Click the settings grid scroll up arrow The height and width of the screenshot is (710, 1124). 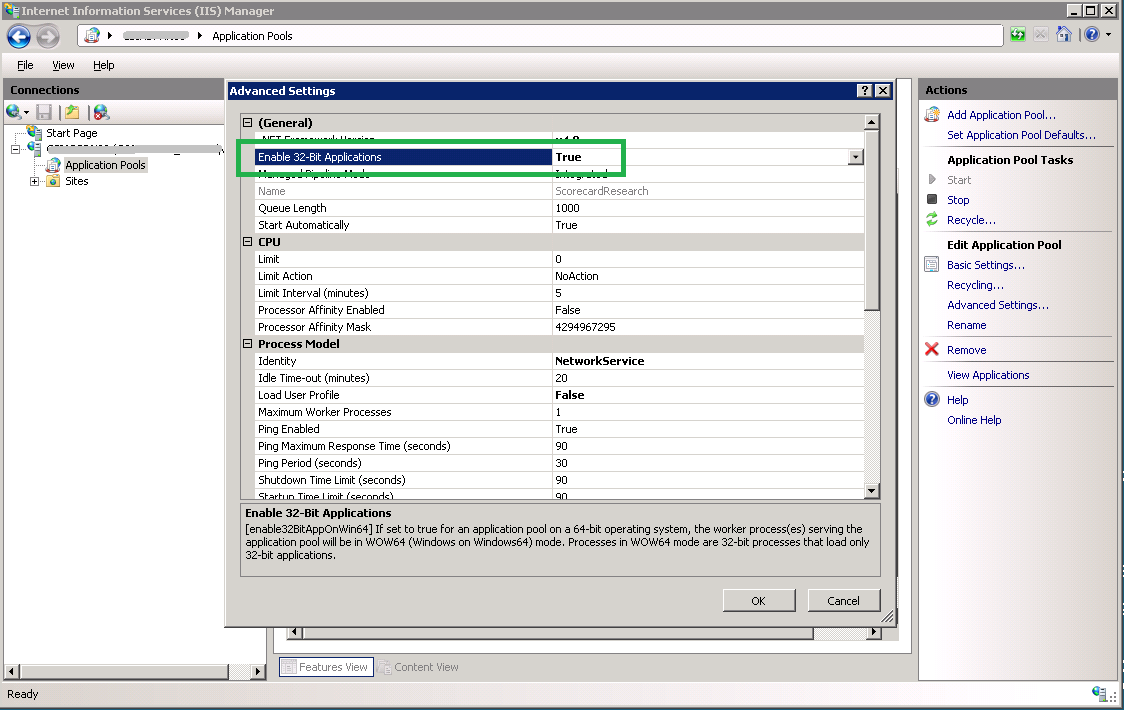tap(872, 122)
